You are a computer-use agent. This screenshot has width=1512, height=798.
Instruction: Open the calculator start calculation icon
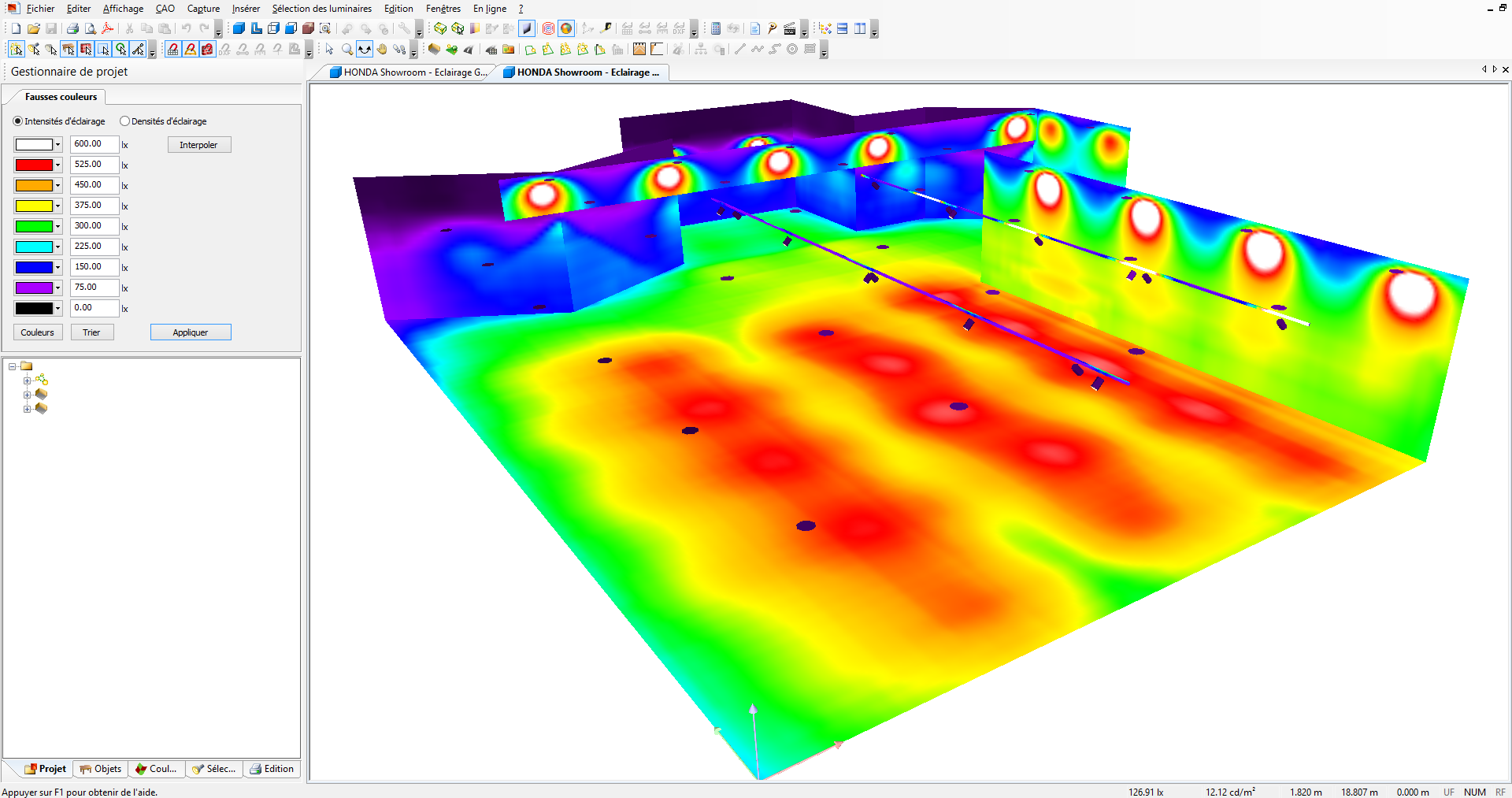tap(715, 28)
